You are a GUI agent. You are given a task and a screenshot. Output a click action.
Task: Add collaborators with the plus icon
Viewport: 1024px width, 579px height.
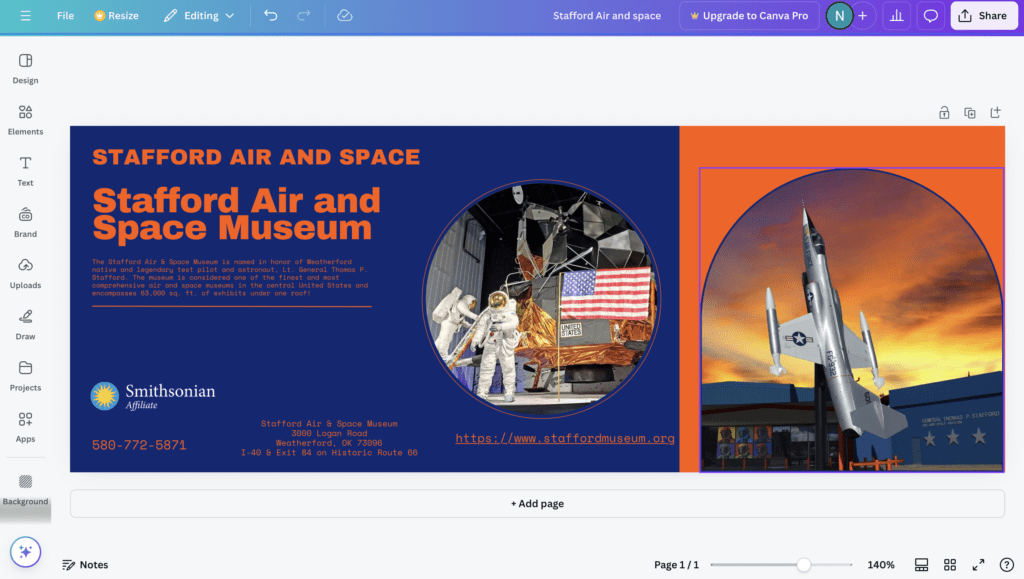coord(863,16)
